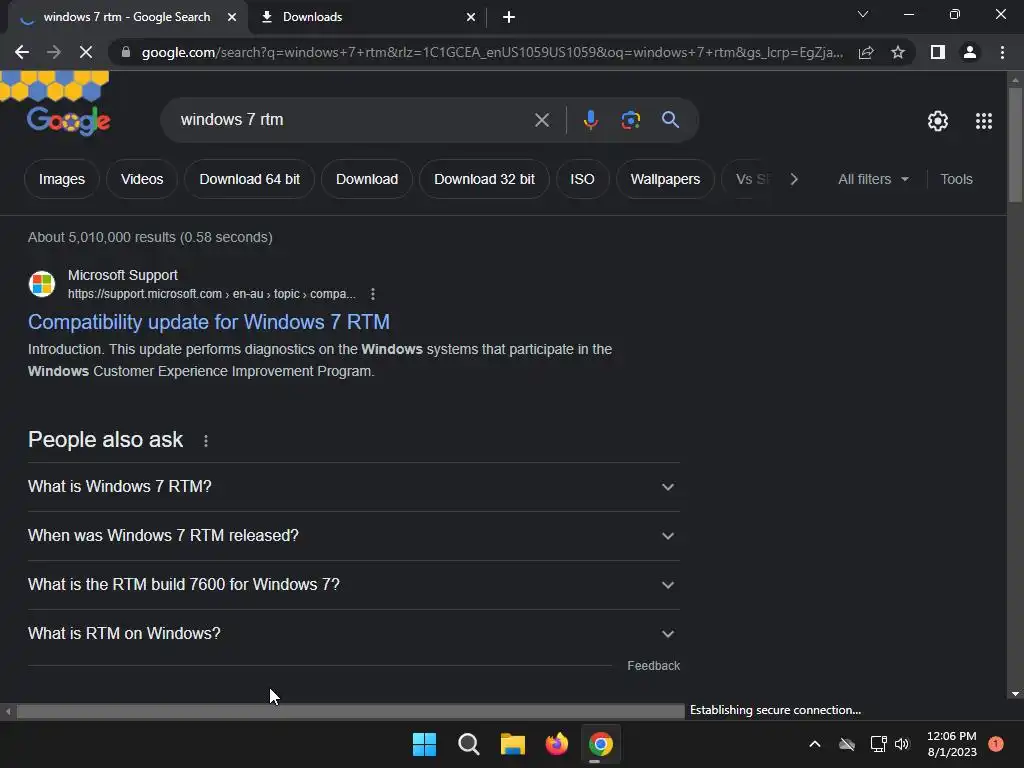This screenshot has width=1024, height=768.
Task: Switch to the Downloads tab
Action: click(x=366, y=17)
